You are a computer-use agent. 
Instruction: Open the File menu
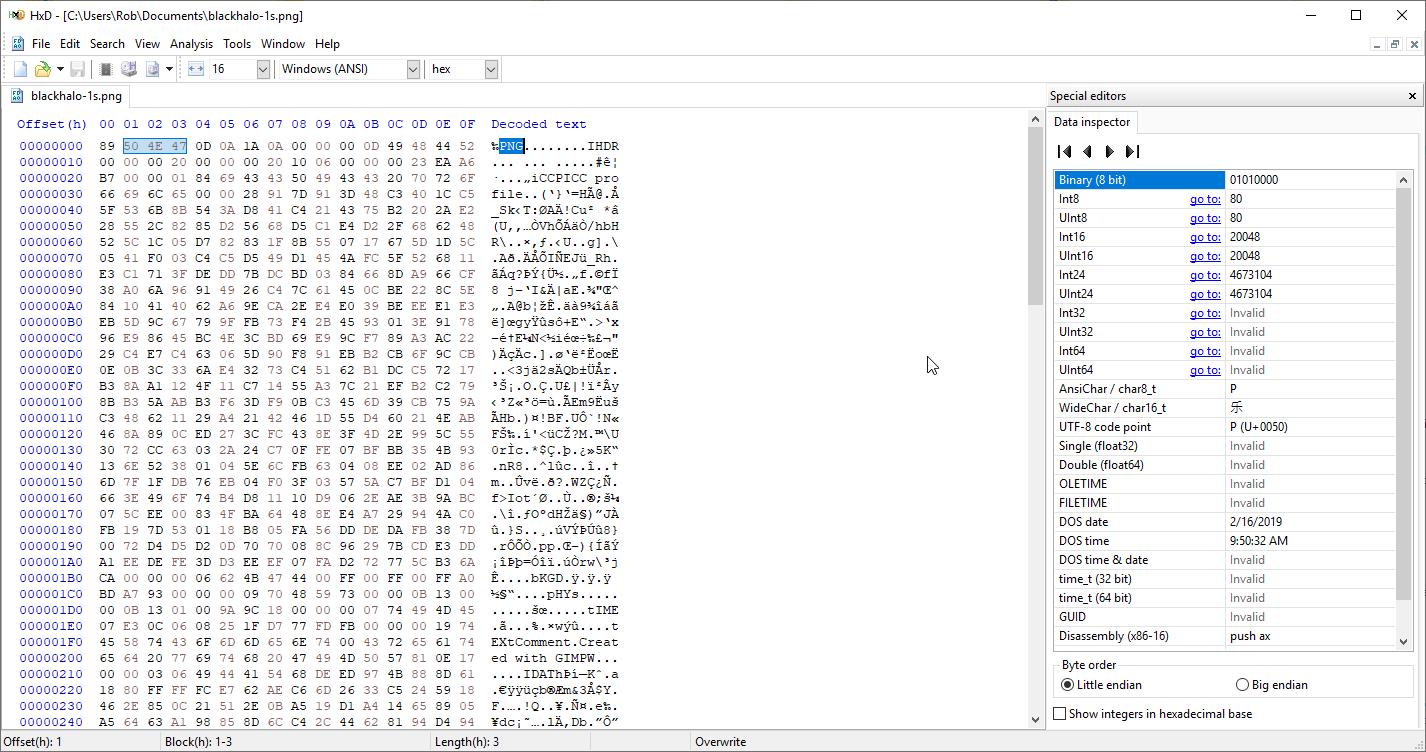click(41, 44)
